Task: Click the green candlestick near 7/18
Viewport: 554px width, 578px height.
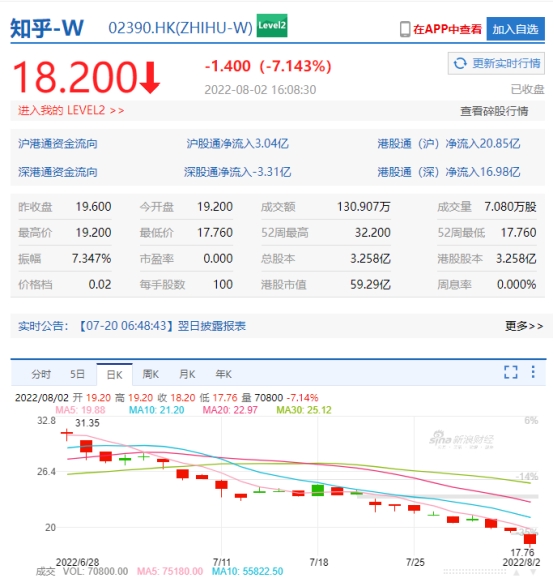Action: pos(318,490)
